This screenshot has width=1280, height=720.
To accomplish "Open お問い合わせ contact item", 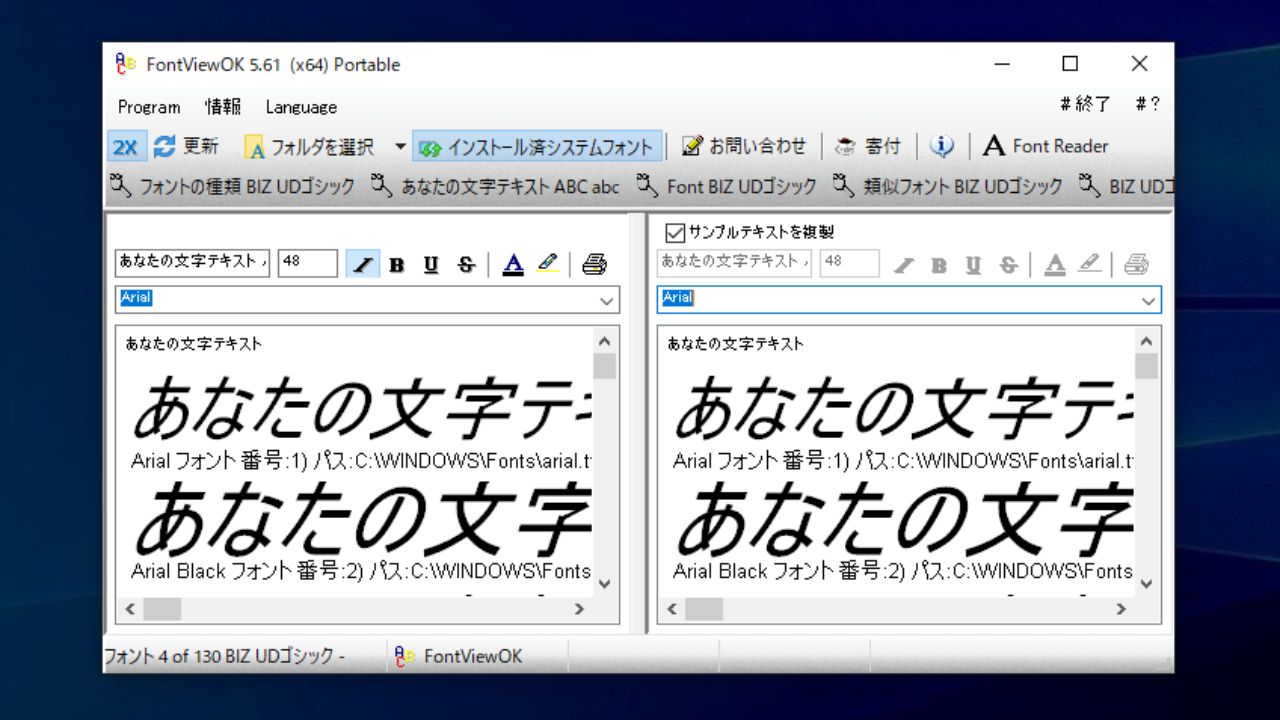I will (x=744, y=146).
